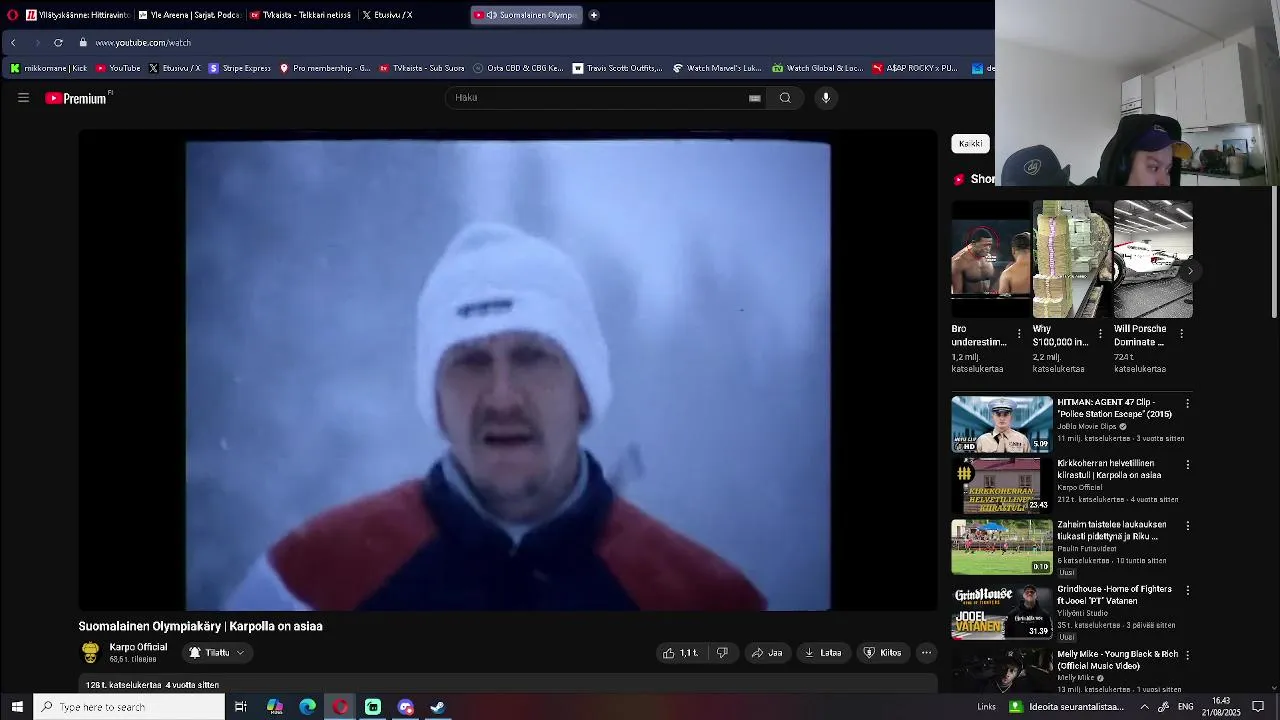
Task: Reload the page with the refresh icon
Action: pos(58,43)
